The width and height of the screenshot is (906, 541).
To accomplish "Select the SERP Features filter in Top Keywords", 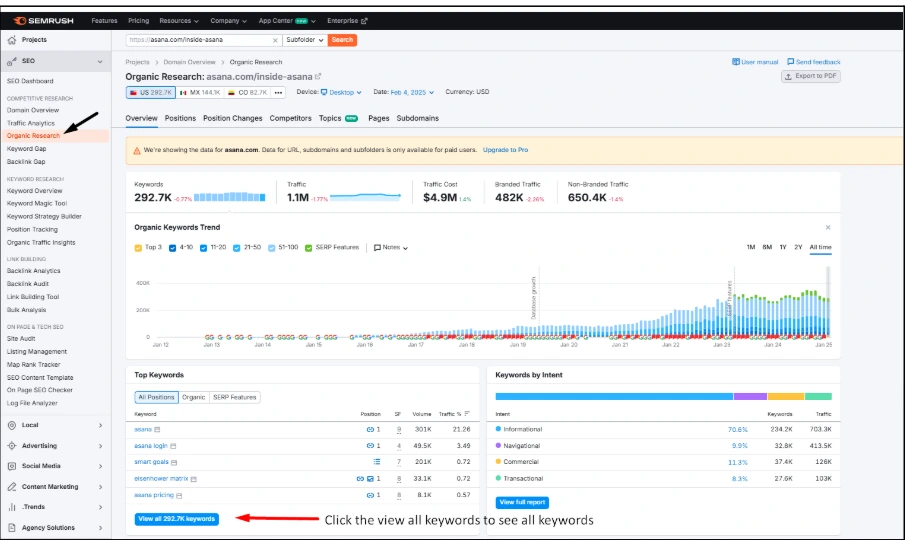I will (235, 398).
